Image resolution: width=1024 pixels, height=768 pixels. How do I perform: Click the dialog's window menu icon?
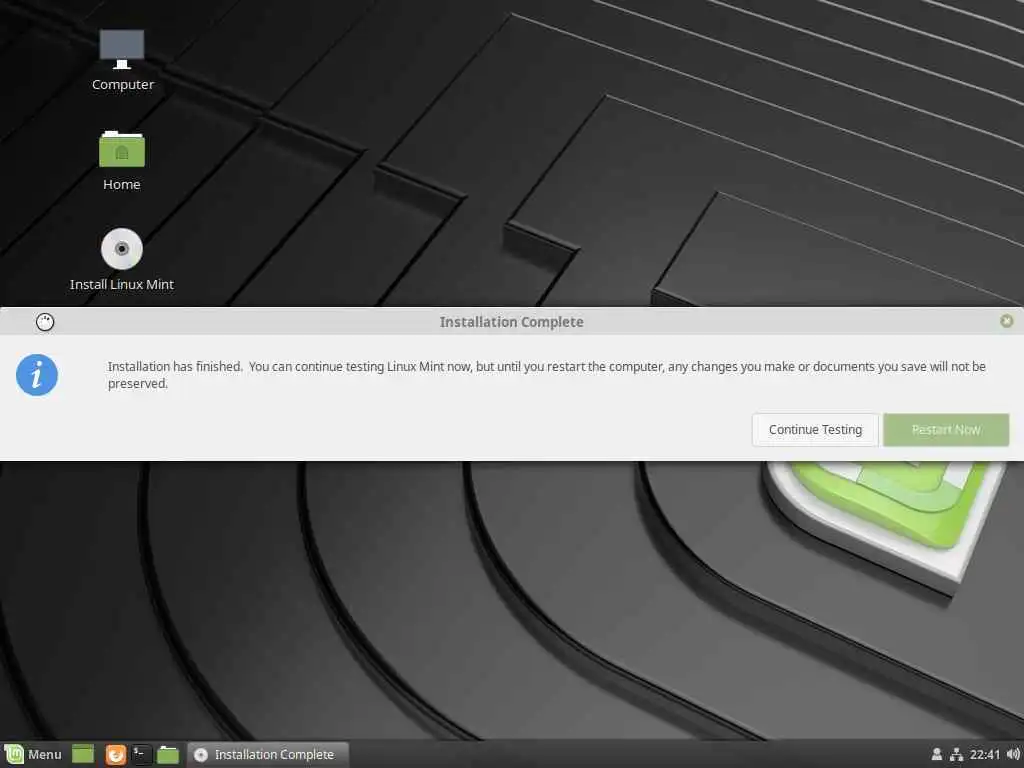pos(45,322)
